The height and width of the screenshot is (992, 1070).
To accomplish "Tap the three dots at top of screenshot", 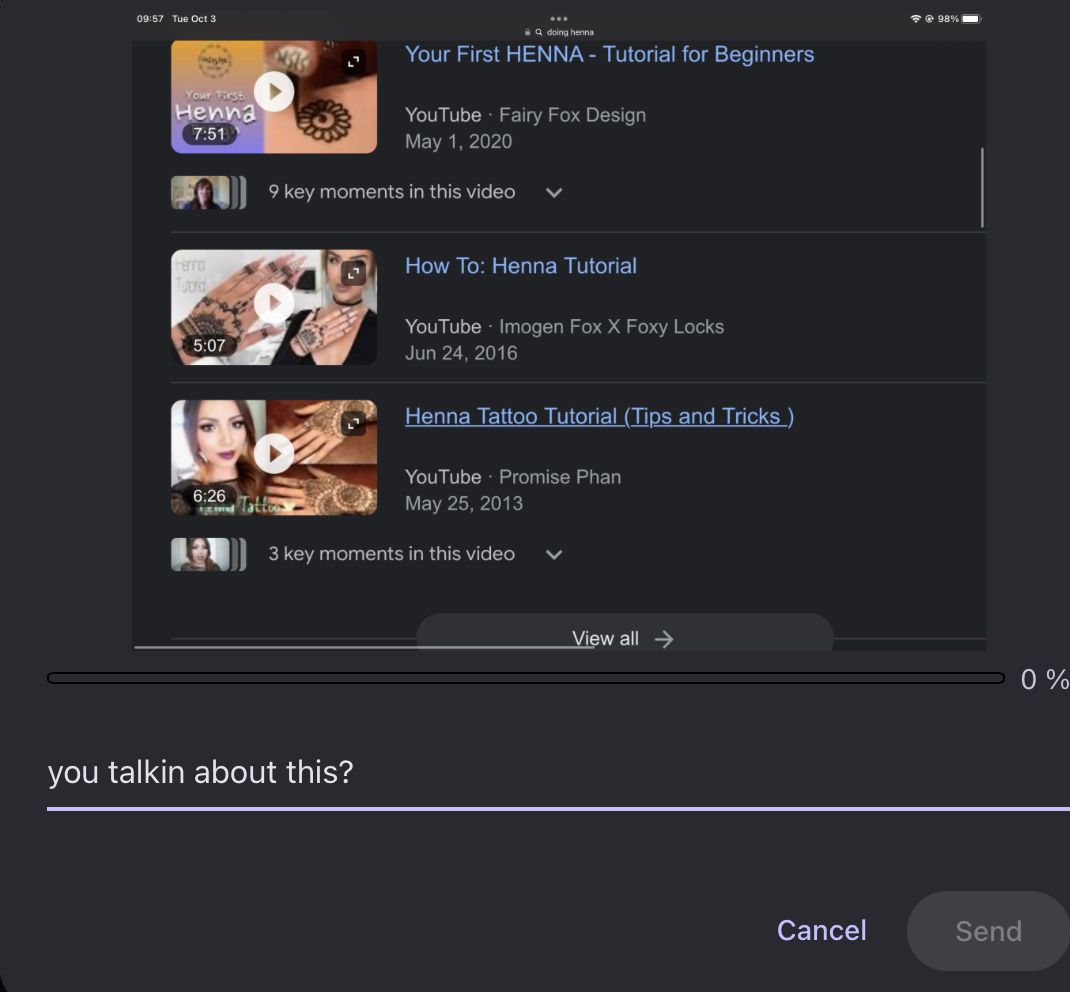I will pos(559,18).
